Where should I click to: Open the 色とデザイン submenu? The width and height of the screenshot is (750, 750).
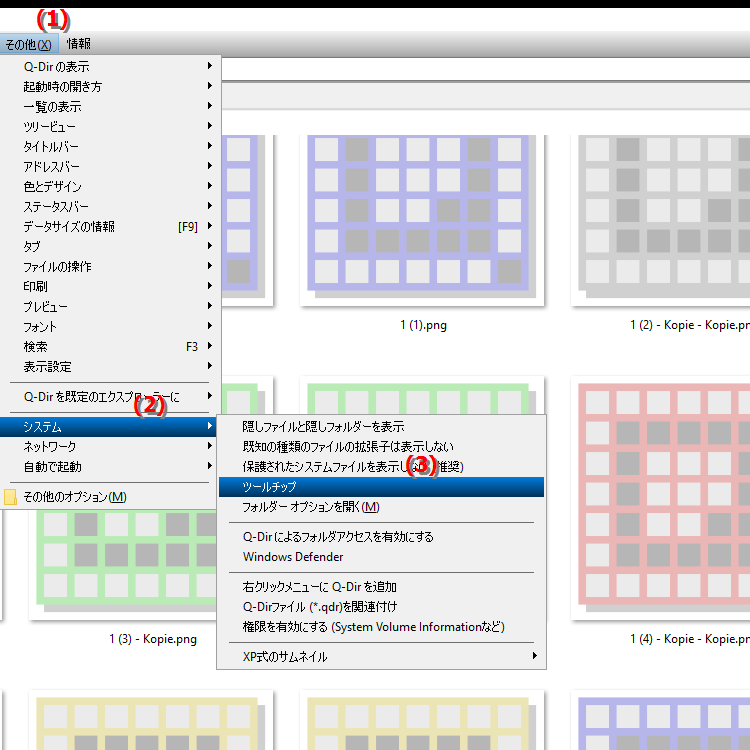110,187
